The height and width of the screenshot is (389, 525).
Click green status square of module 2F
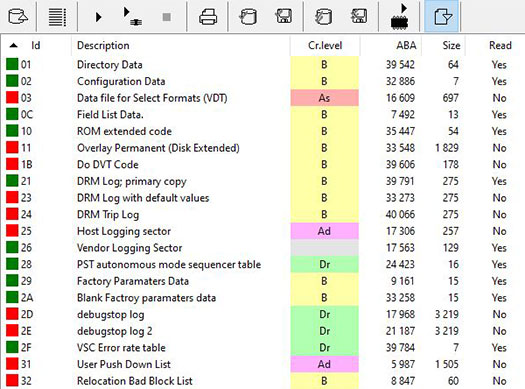12,347
